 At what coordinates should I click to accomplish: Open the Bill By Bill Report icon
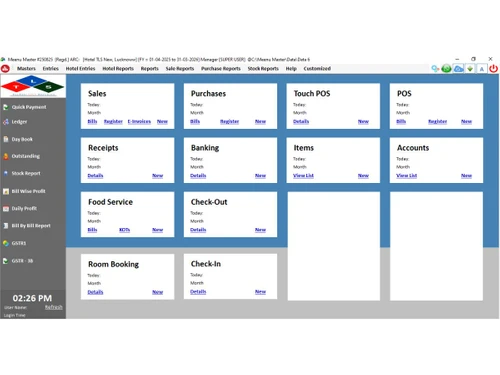pos(6,226)
